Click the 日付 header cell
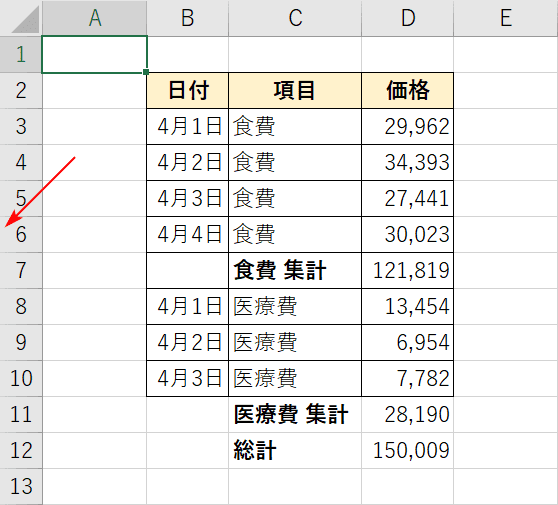Image resolution: width=558 pixels, height=505 pixels. [x=188, y=90]
